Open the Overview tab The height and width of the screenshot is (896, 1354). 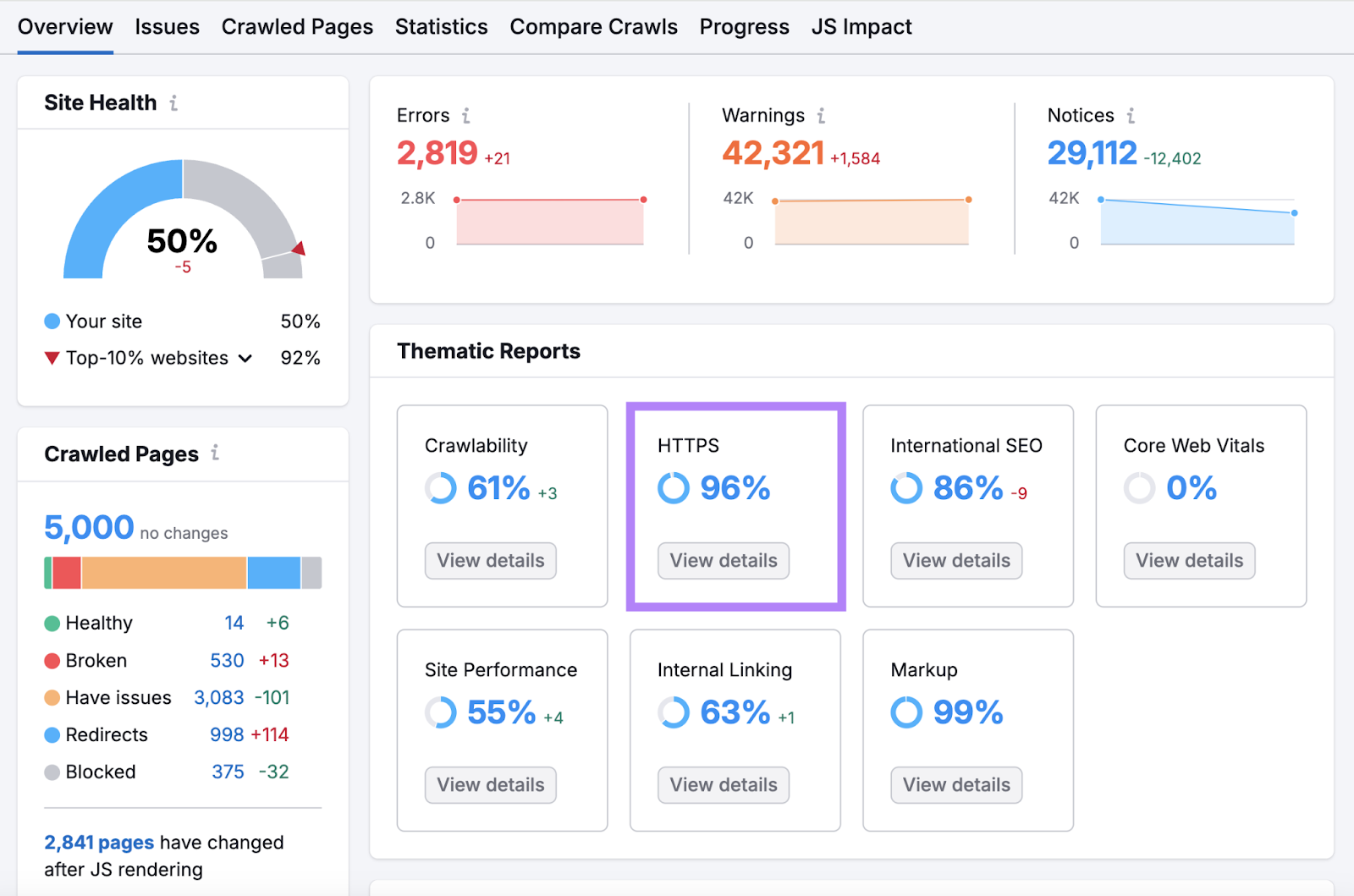(x=65, y=27)
